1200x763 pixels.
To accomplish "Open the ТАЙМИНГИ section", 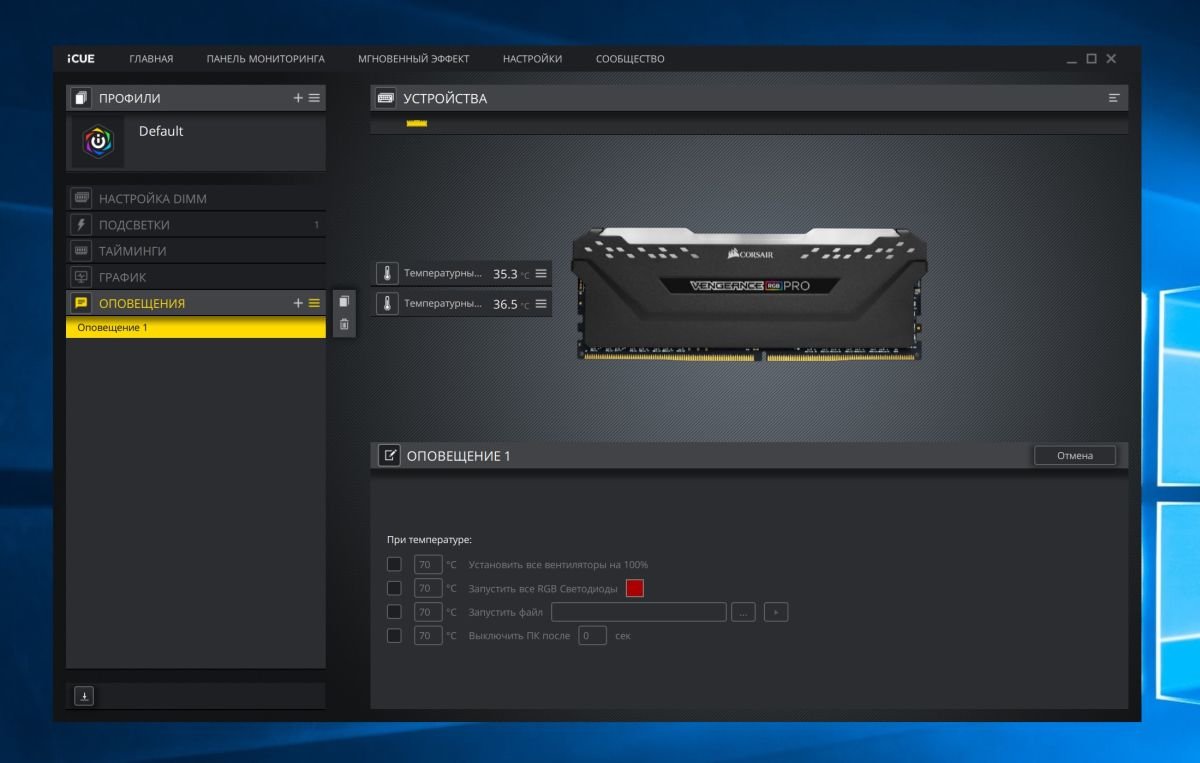I will (196, 250).
